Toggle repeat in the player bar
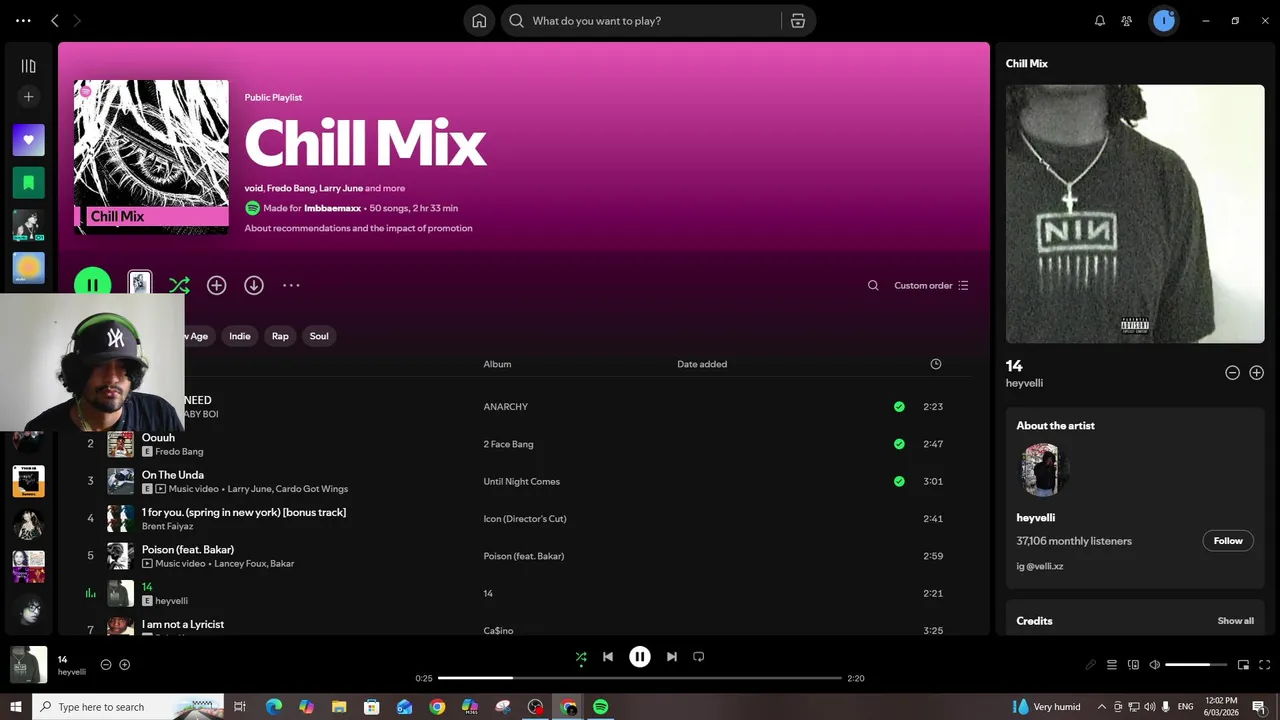 (699, 657)
